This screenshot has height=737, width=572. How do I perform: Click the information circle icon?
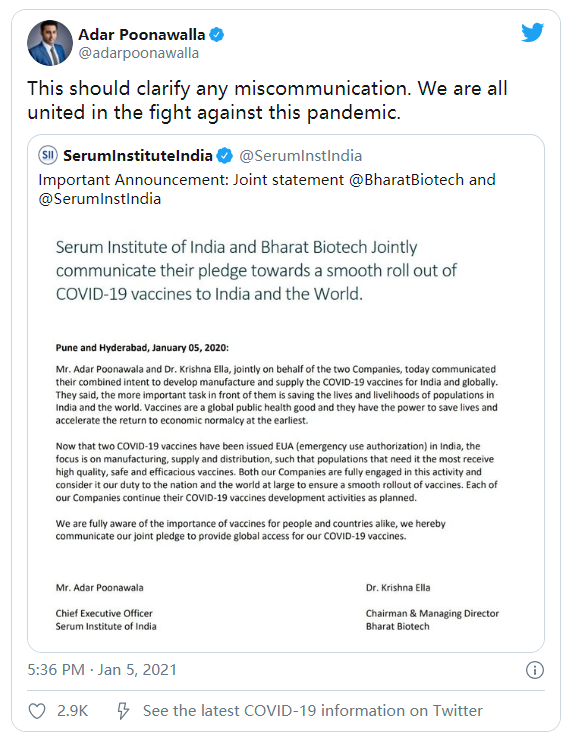(534, 670)
